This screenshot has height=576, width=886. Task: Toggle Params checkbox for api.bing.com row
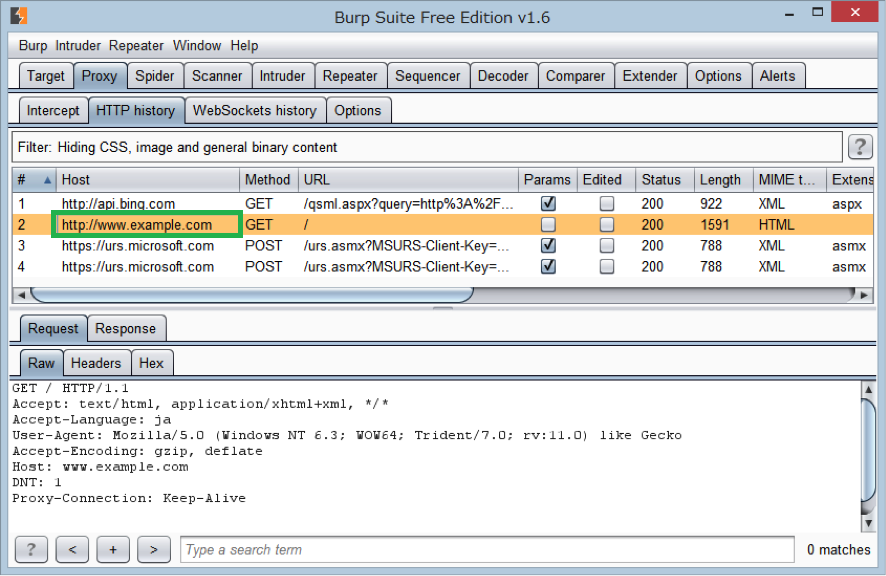pos(548,203)
